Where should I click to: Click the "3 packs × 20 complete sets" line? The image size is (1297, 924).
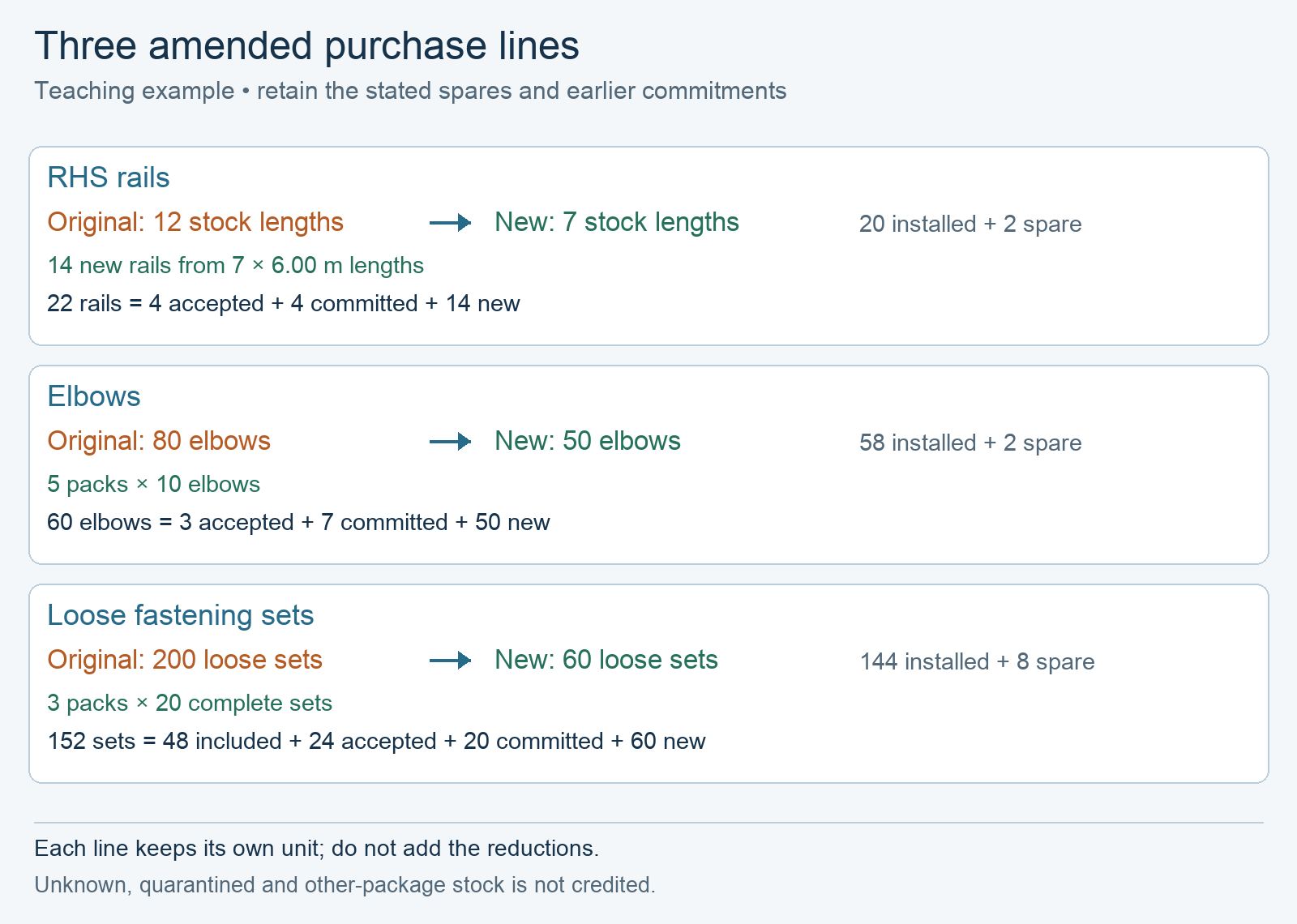point(190,703)
